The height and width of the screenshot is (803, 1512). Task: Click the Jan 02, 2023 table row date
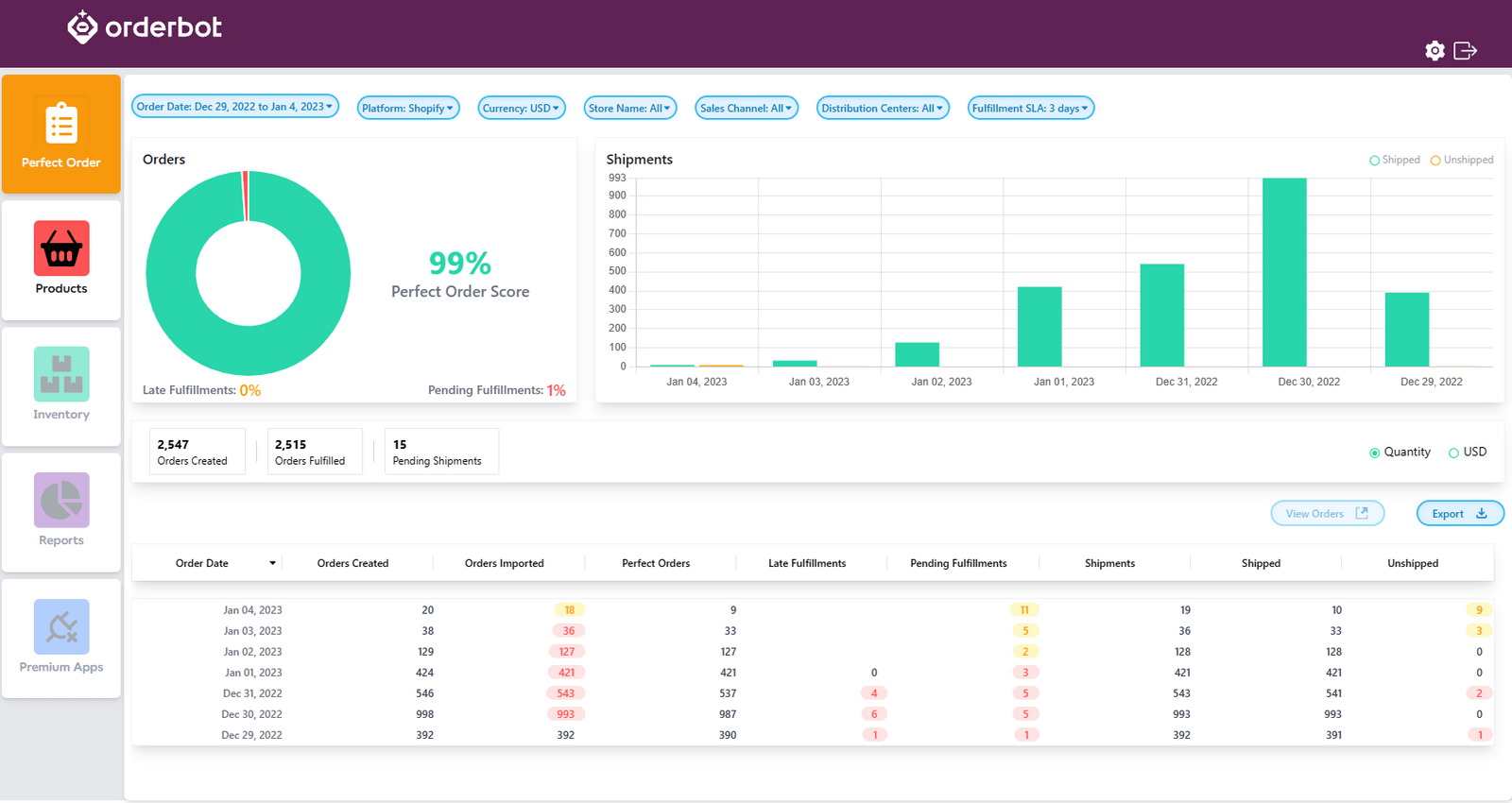[x=252, y=652]
